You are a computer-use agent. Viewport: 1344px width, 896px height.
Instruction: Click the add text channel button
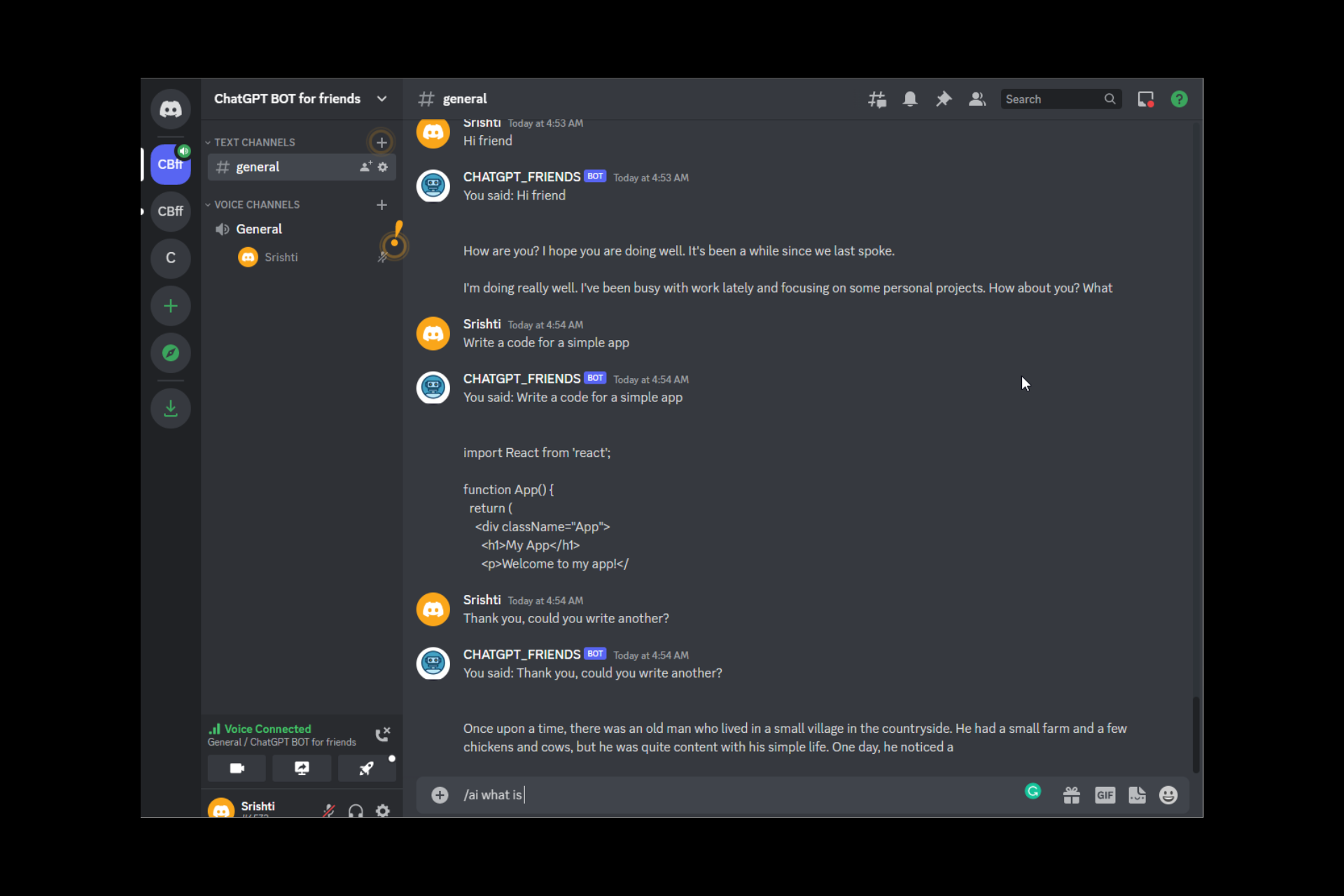point(382,142)
